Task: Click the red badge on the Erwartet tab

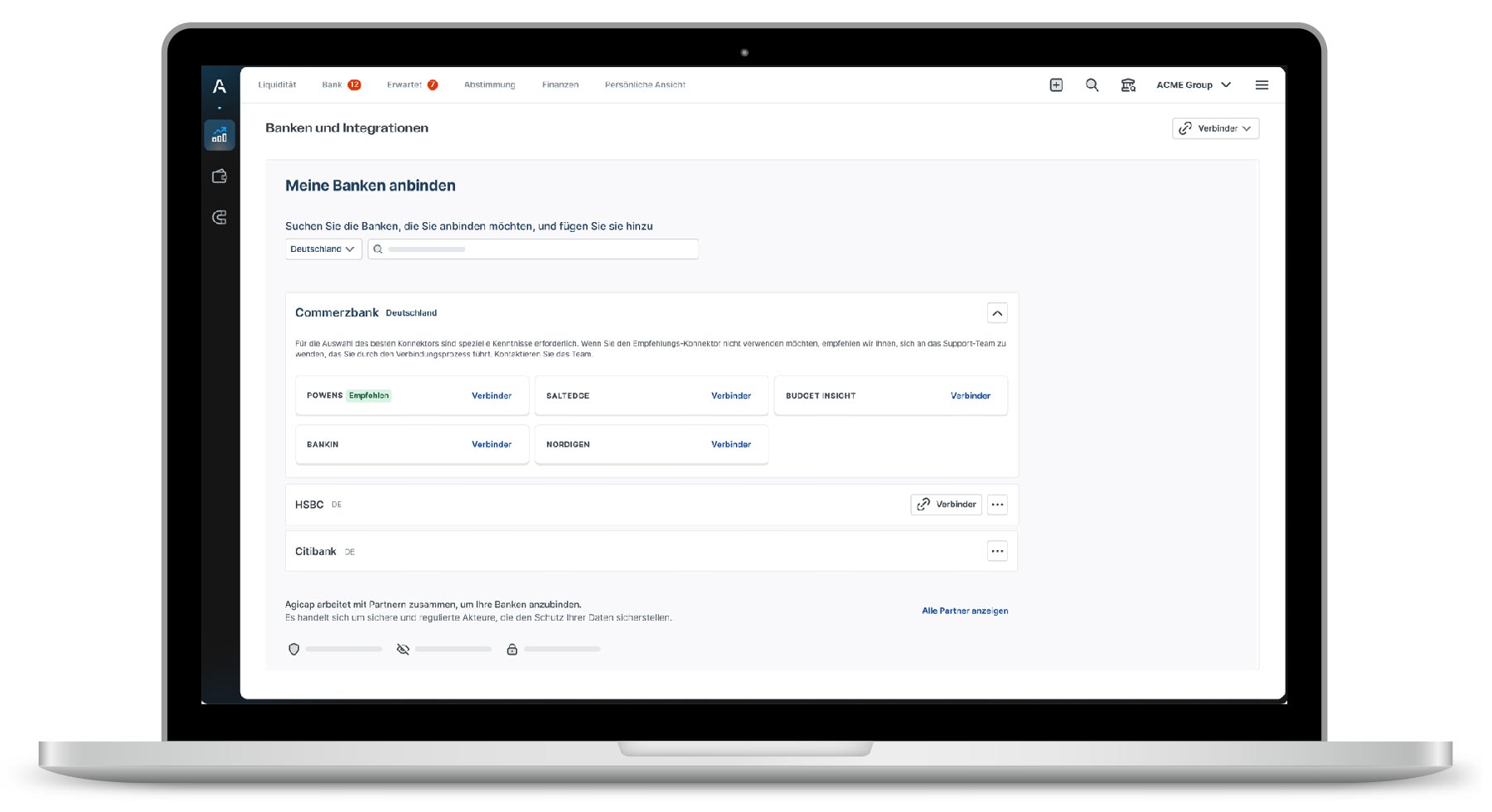Action: (x=433, y=85)
